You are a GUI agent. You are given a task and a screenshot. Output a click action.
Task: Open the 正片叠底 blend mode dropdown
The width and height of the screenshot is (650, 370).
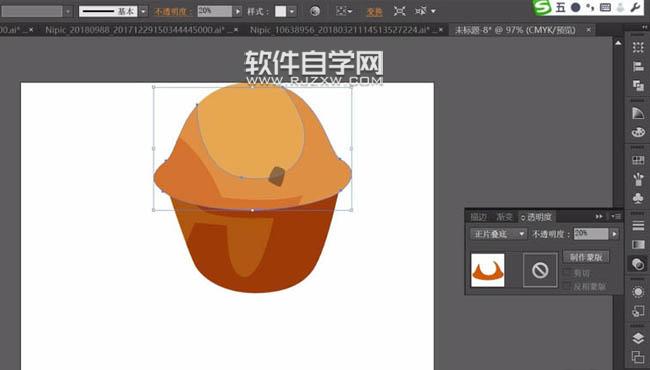[499, 234]
